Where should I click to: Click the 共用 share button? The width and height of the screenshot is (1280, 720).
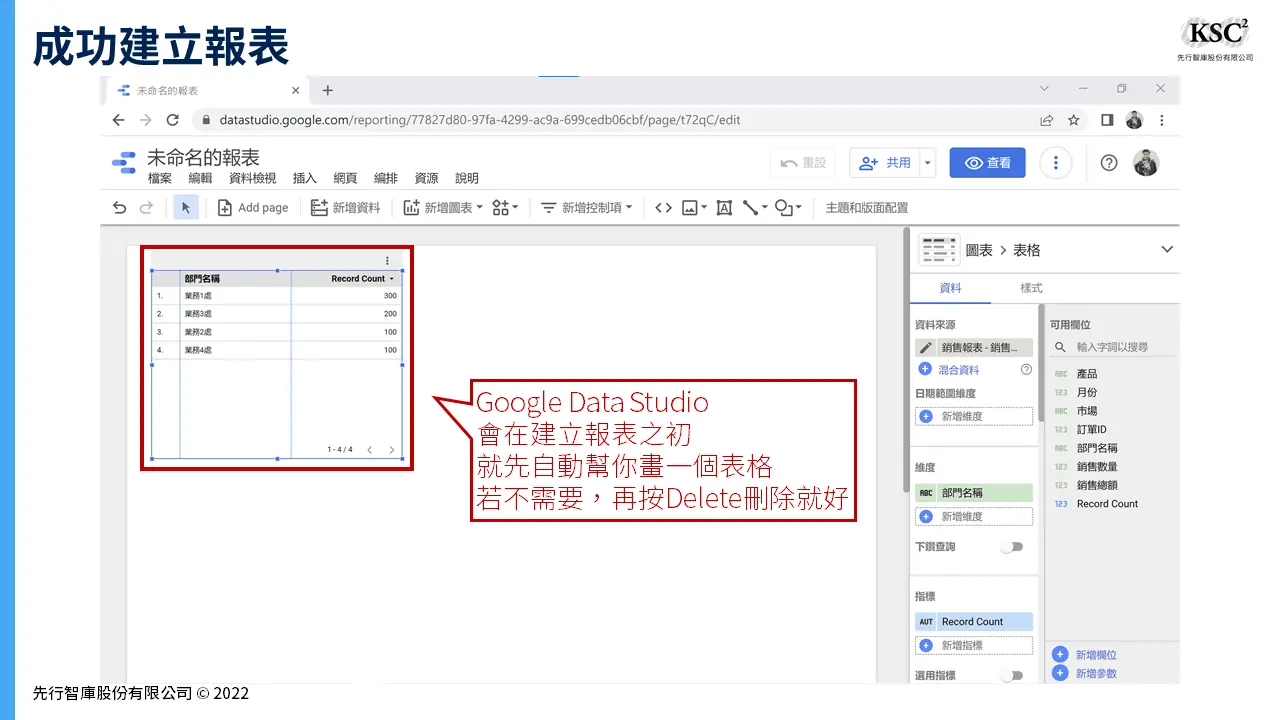886,163
